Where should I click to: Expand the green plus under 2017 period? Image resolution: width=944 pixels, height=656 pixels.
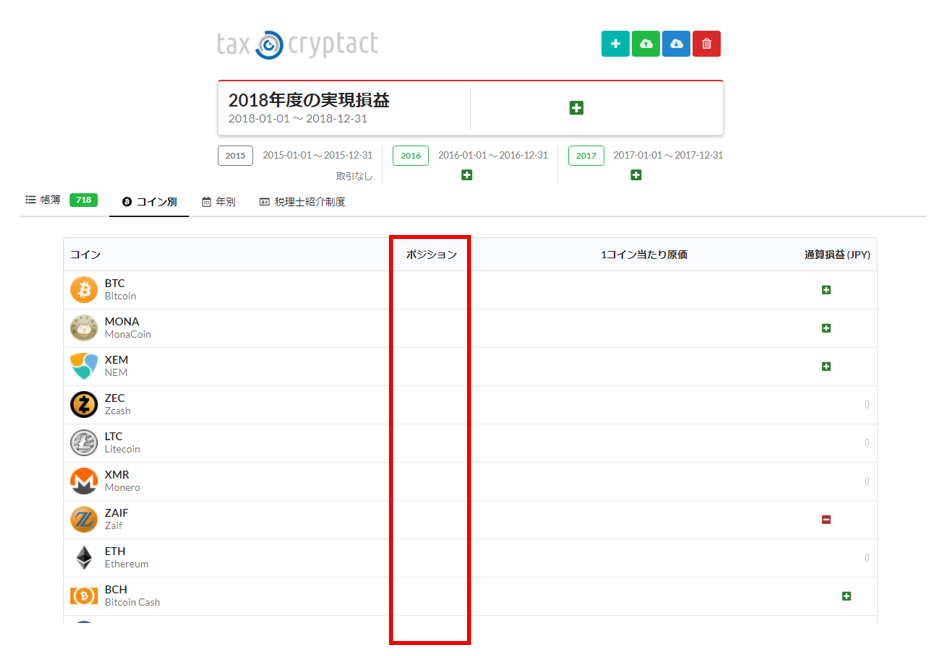[636, 175]
